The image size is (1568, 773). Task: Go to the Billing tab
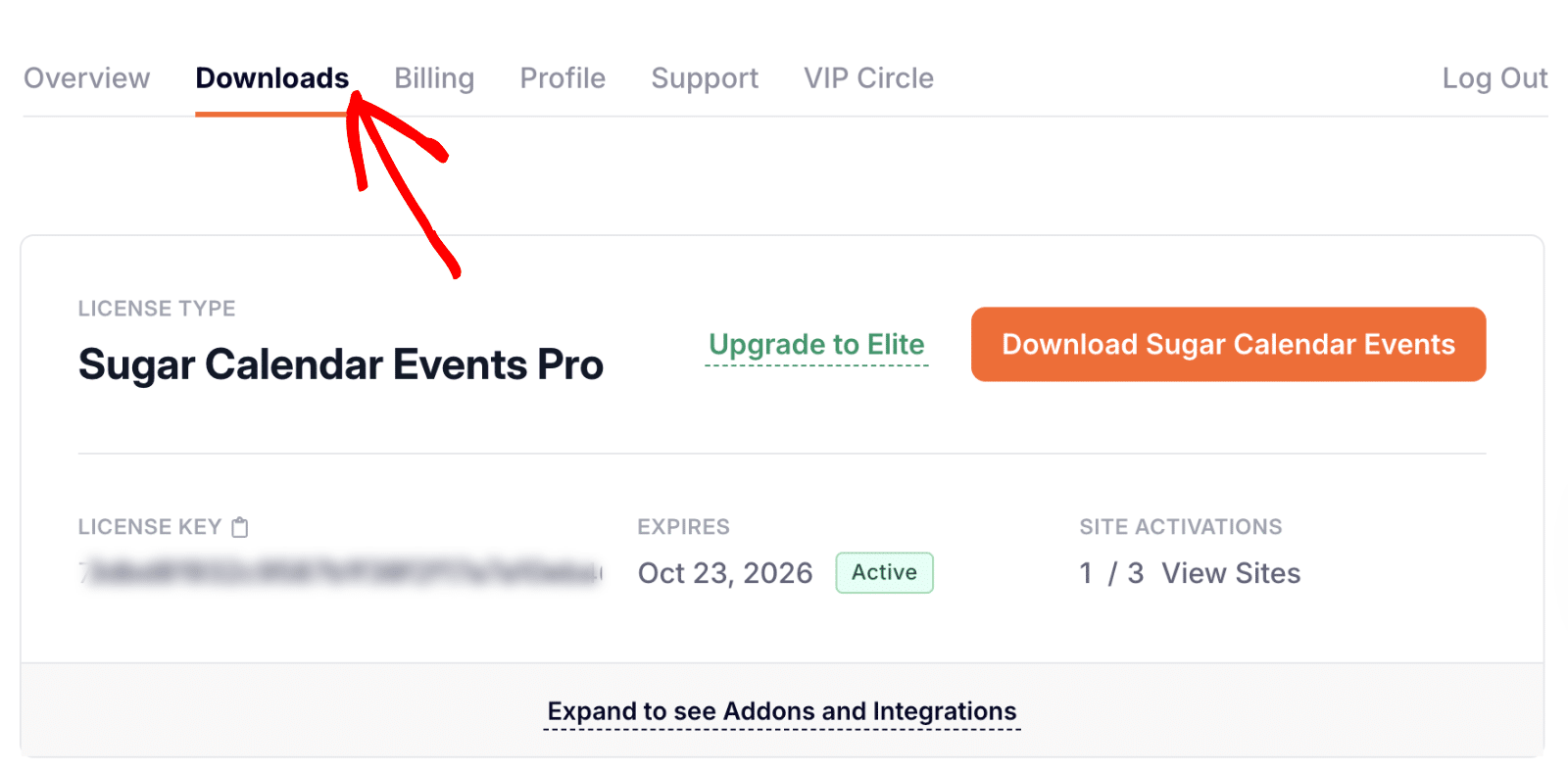[434, 78]
